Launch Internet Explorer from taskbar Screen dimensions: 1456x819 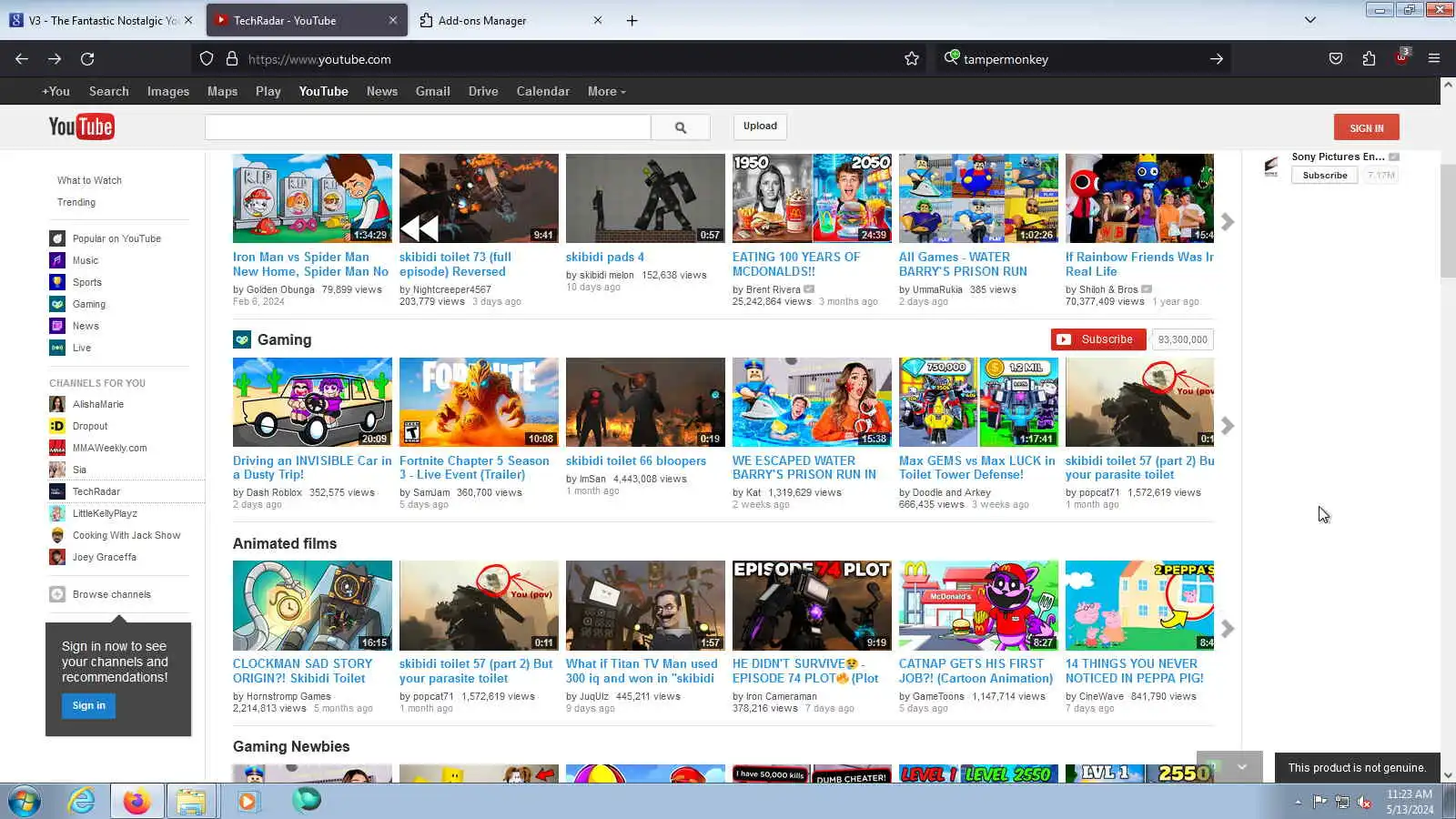pyautogui.click(x=82, y=802)
